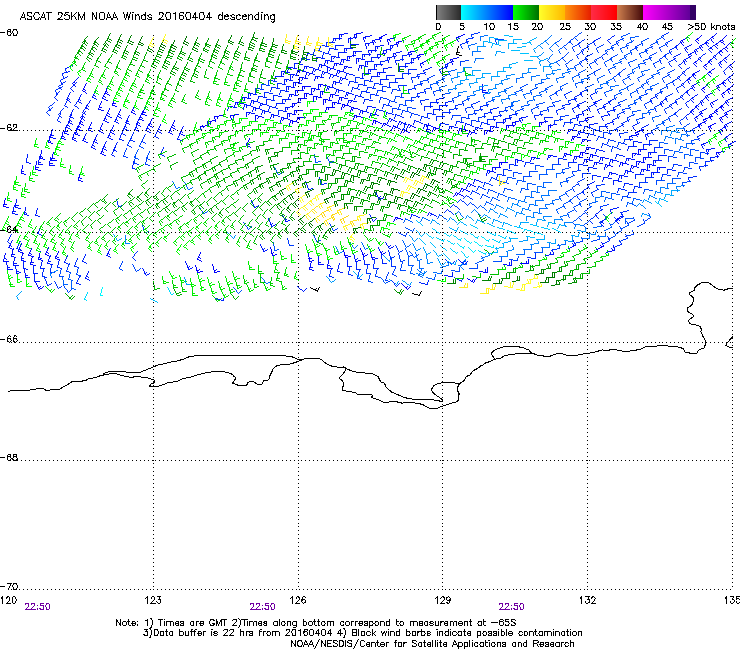Click the '-70' latitude axis label
This screenshot has height=650, width=740.
[9, 587]
